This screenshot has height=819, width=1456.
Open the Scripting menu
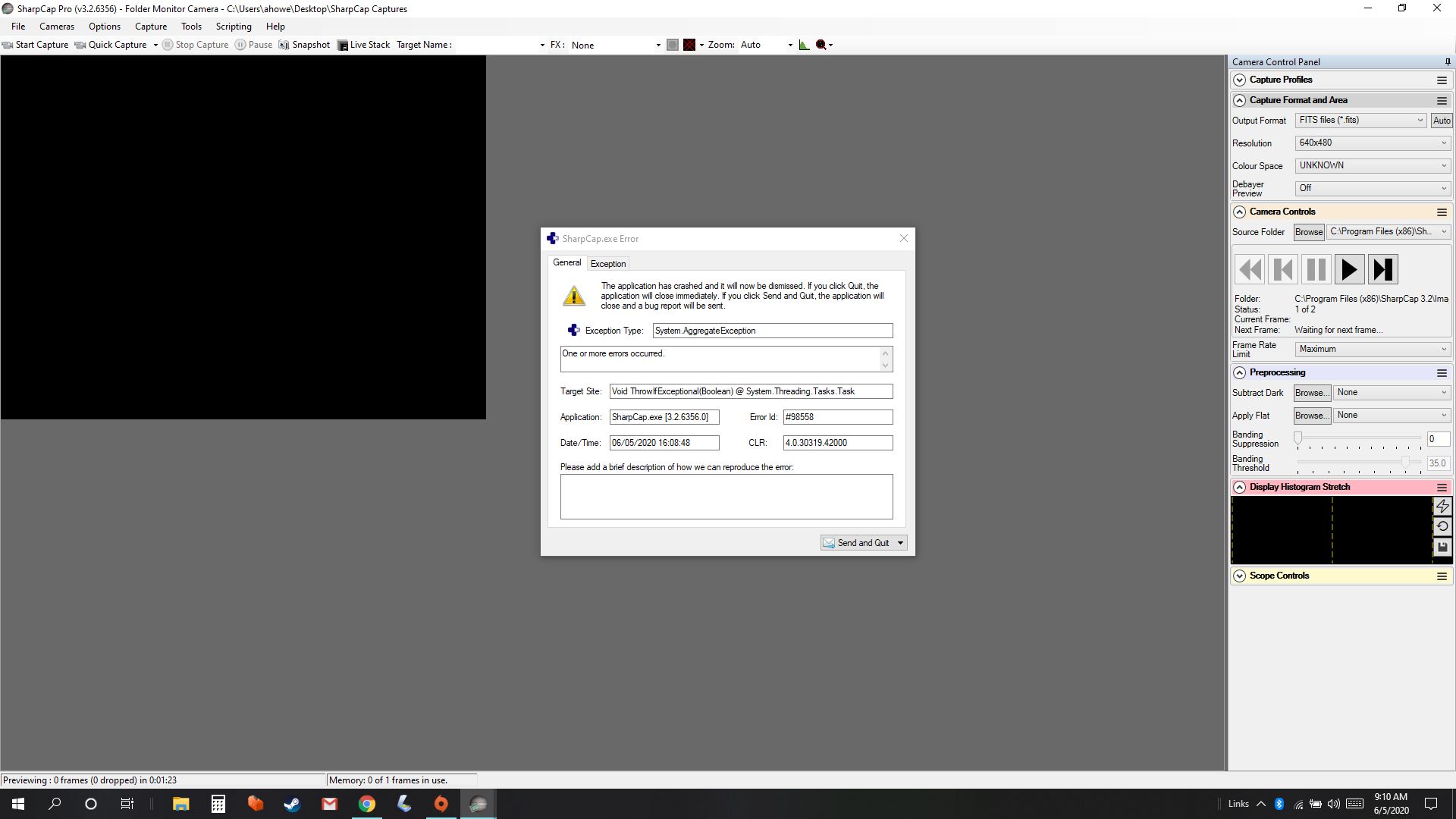point(234,27)
